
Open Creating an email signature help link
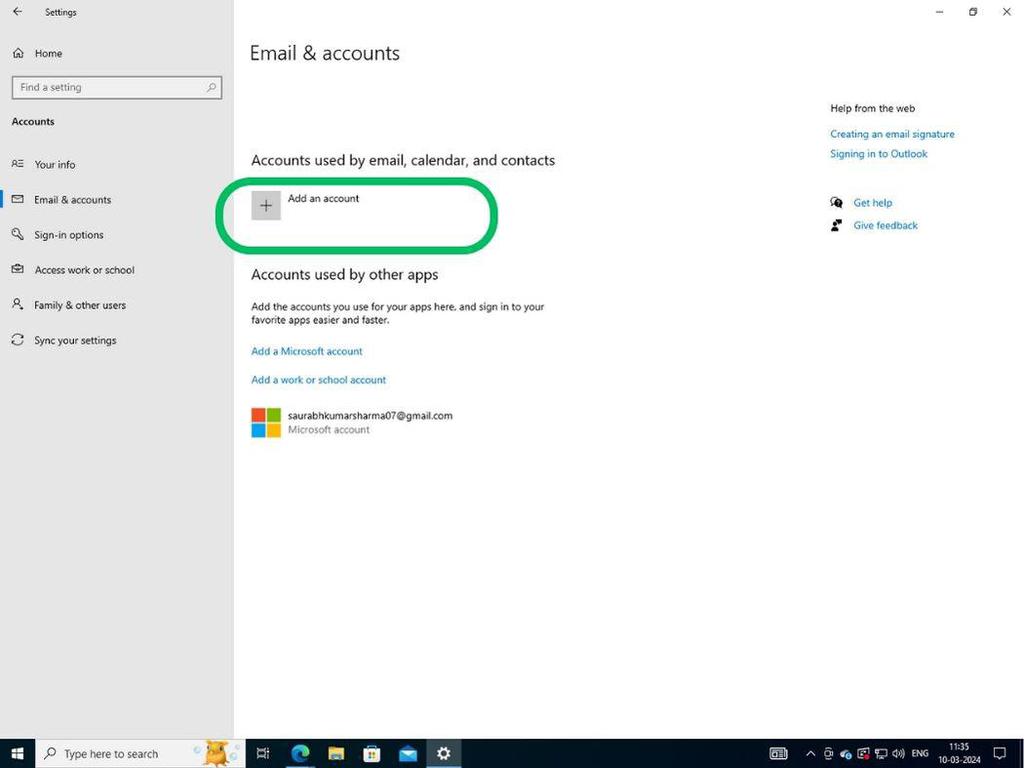(892, 134)
